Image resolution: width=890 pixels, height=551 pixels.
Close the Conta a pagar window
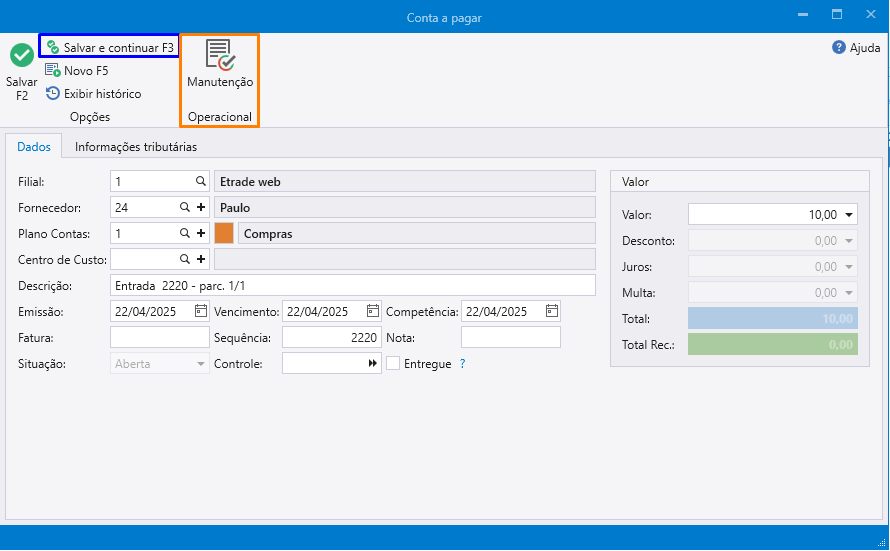pyautogui.click(x=871, y=15)
